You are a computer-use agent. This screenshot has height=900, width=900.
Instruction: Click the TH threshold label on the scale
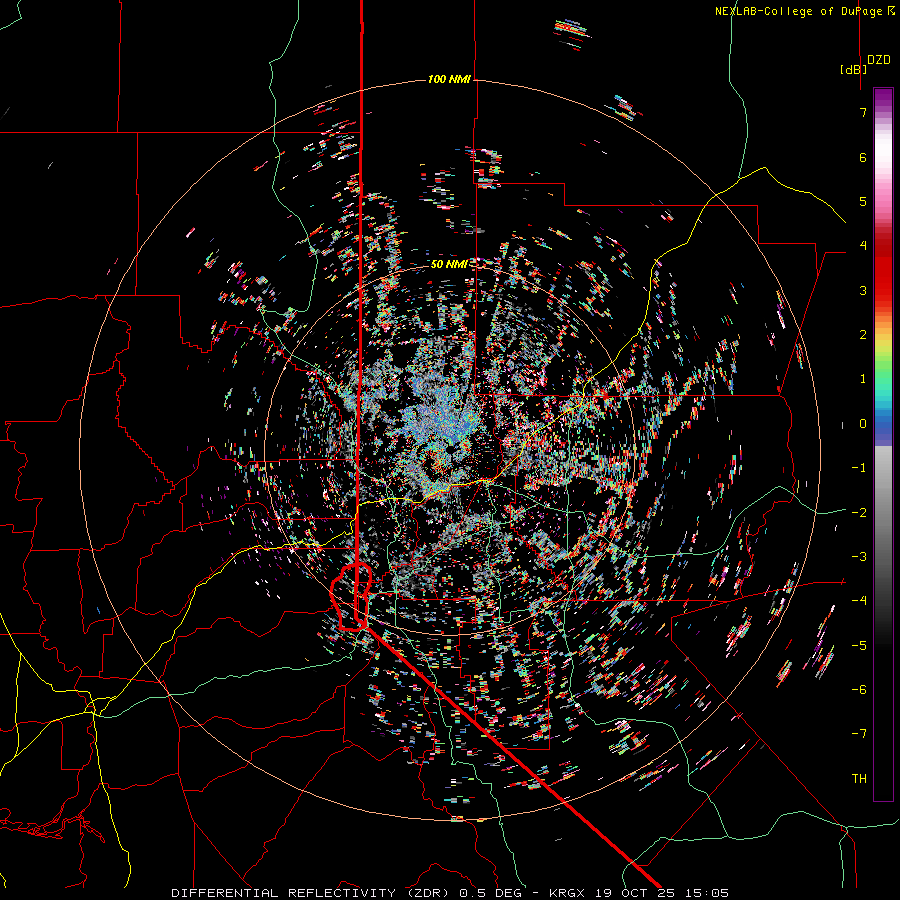pyautogui.click(x=859, y=778)
